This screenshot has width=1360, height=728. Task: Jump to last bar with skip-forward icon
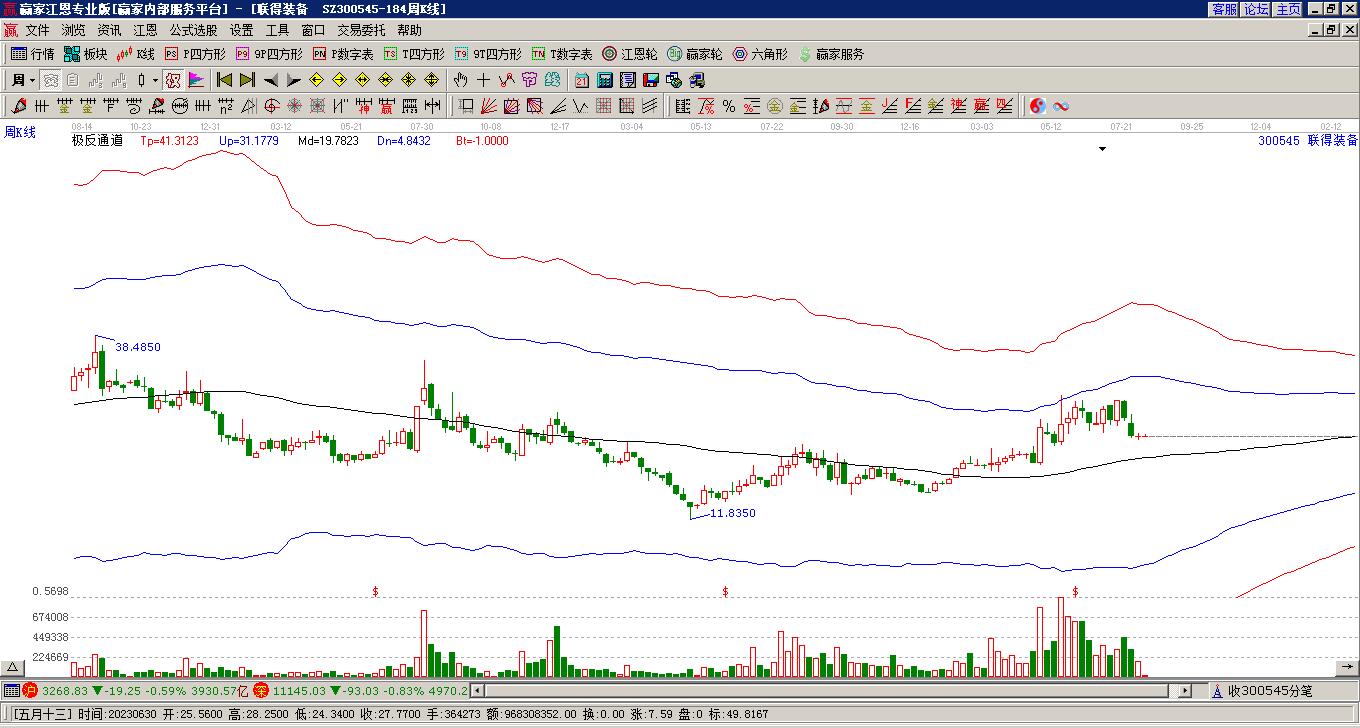pos(247,80)
